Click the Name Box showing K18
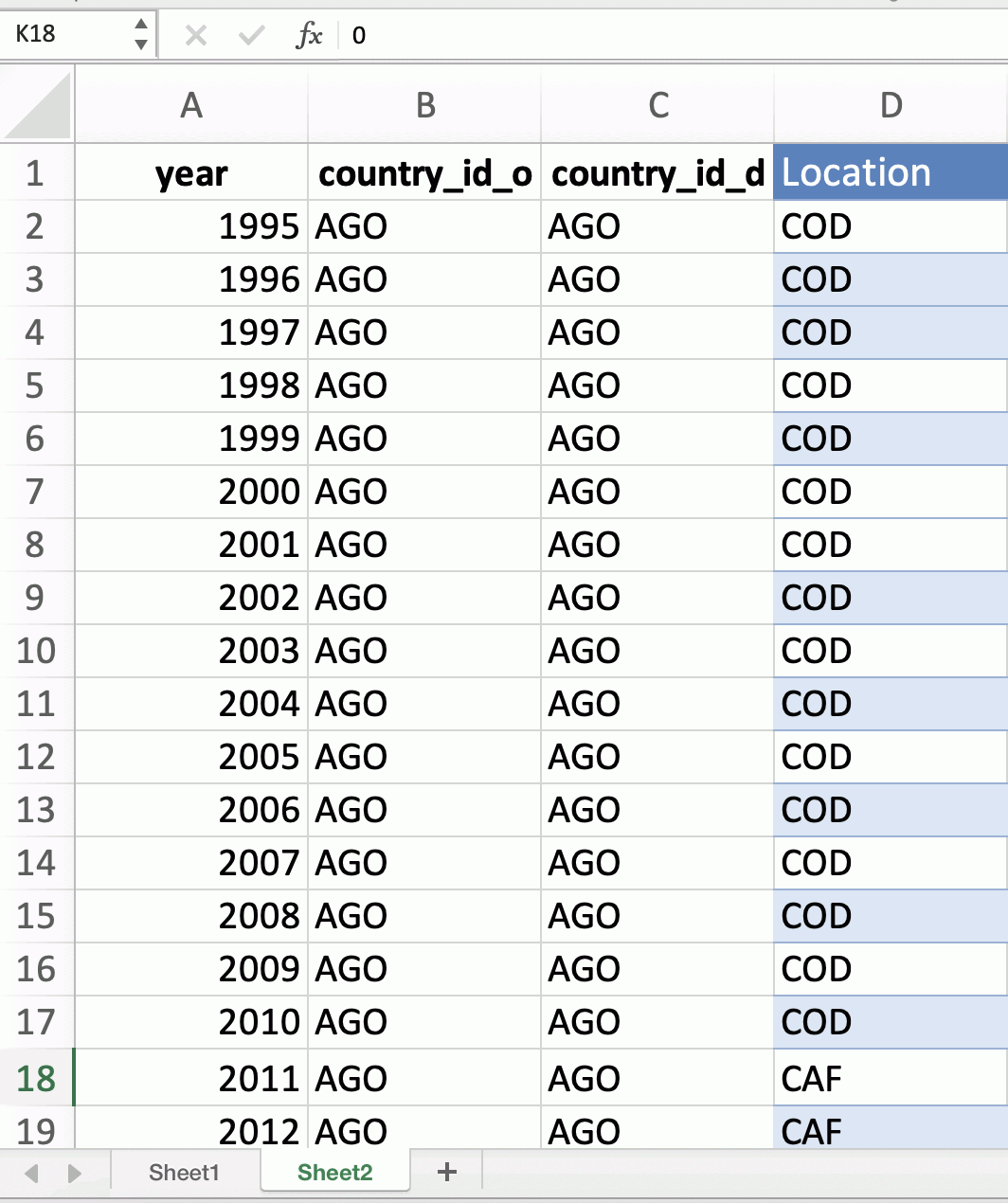The width and height of the screenshot is (1008, 1203). pos(66,34)
